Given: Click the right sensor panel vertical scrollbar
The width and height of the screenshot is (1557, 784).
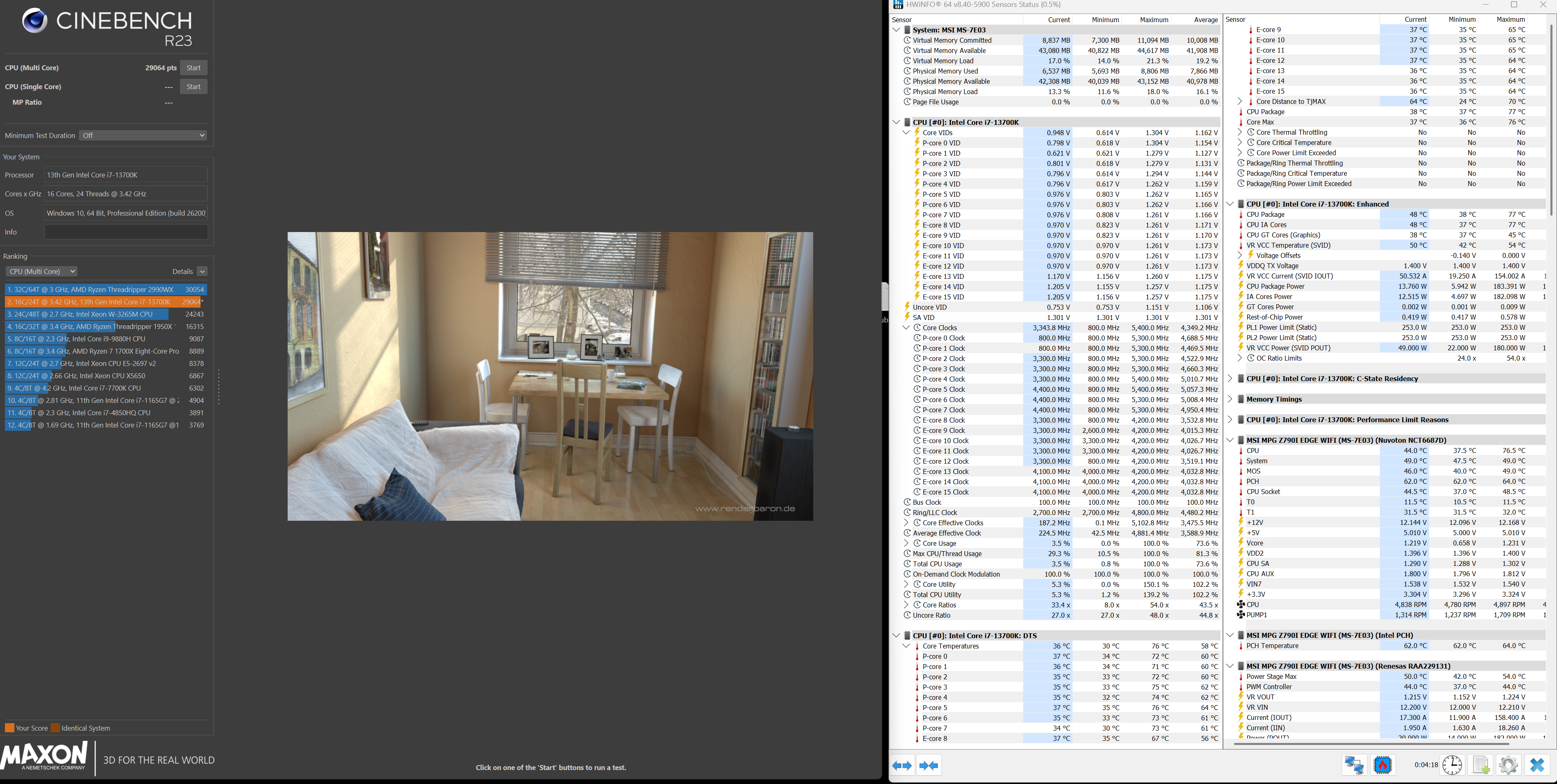Looking at the screenshot, I should (x=1551, y=121).
